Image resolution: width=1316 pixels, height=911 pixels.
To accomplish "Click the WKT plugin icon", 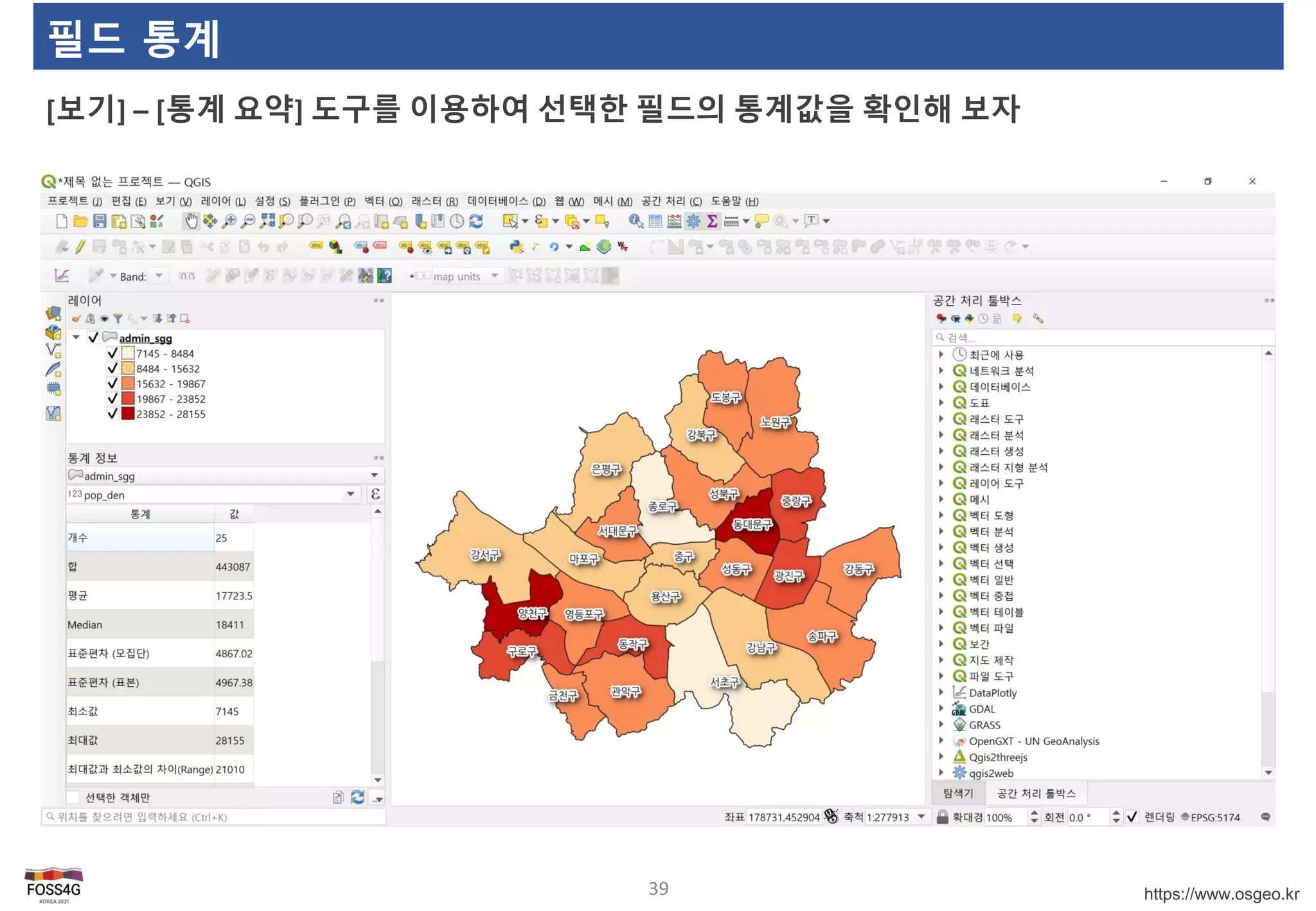I will [x=623, y=247].
